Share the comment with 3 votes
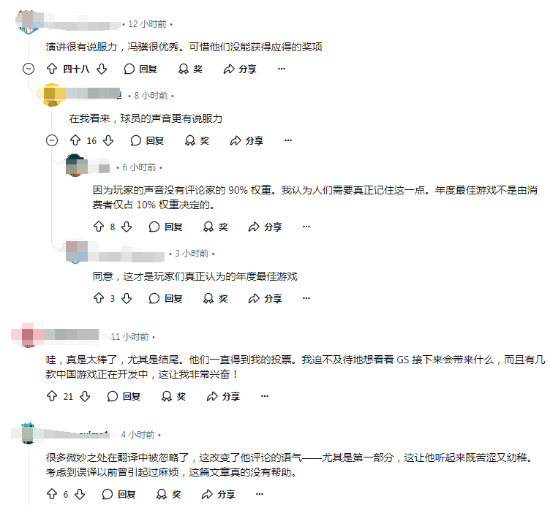 coord(265,298)
